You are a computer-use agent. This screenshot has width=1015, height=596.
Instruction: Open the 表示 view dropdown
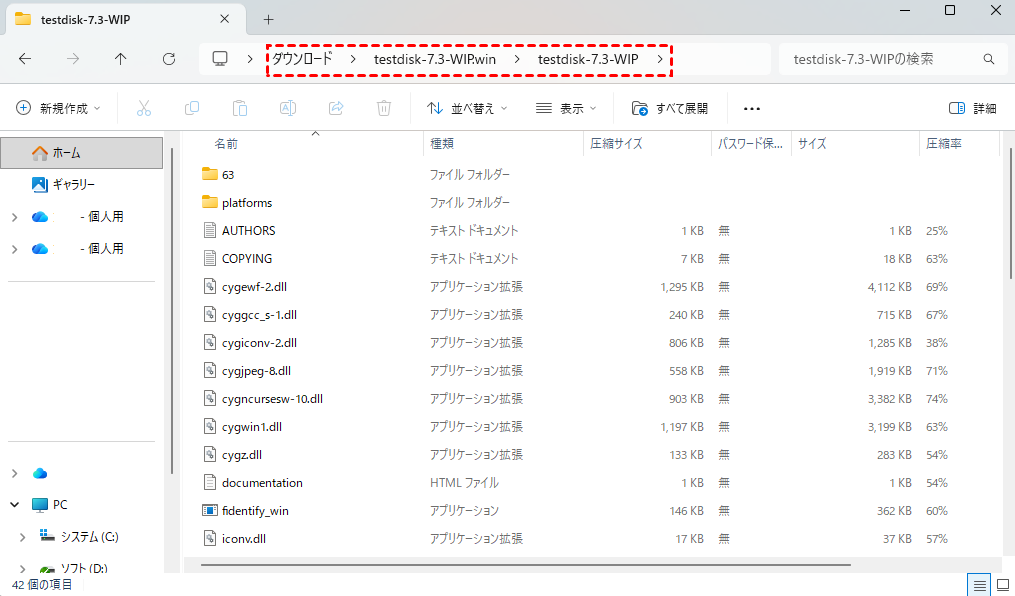pyautogui.click(x=566, y=108)
